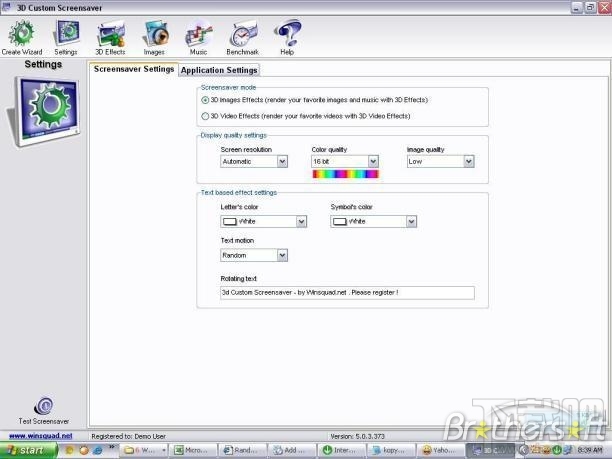
Task: Click the Rotating text input field
Action: [x=347, y=293]
